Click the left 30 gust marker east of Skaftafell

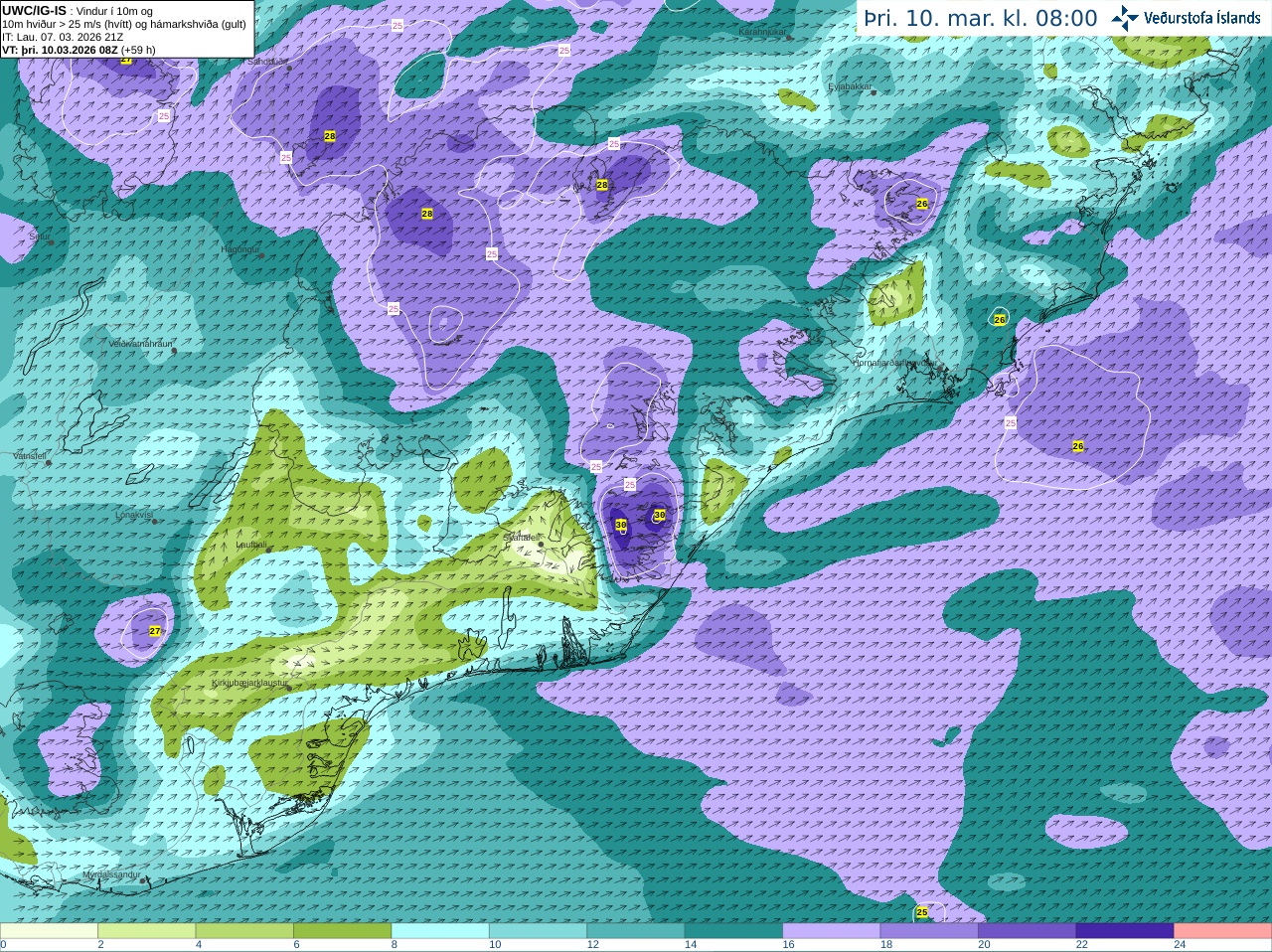pos(621,525)
